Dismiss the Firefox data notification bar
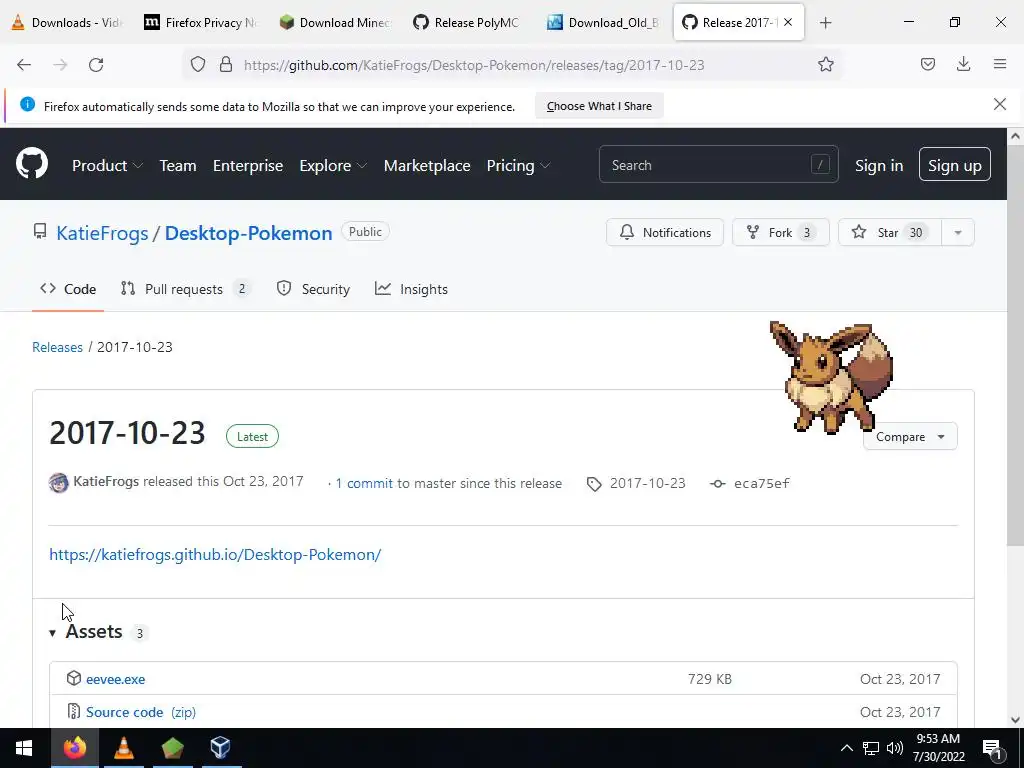1024x768 pixels. tap(999, 104)
